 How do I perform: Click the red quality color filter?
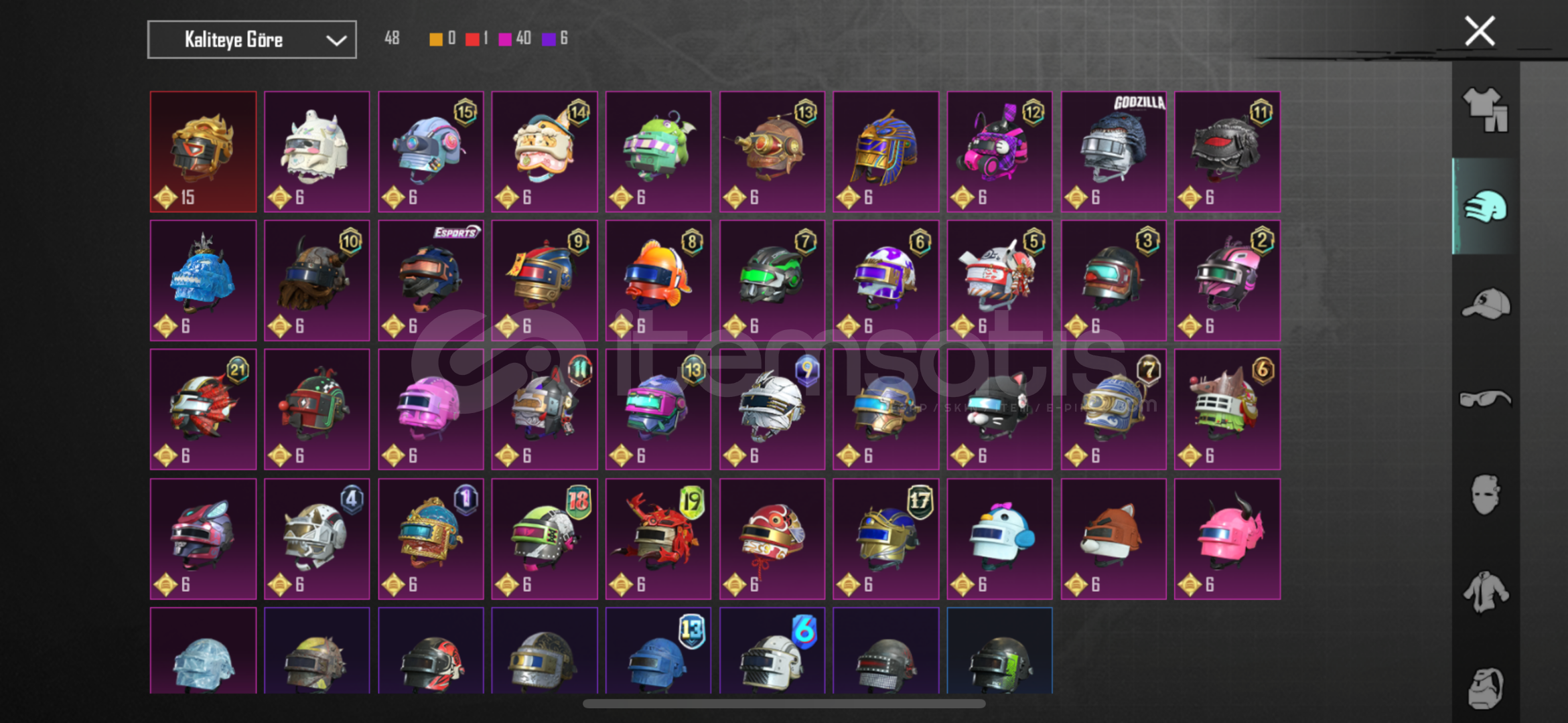click(472, 39)
